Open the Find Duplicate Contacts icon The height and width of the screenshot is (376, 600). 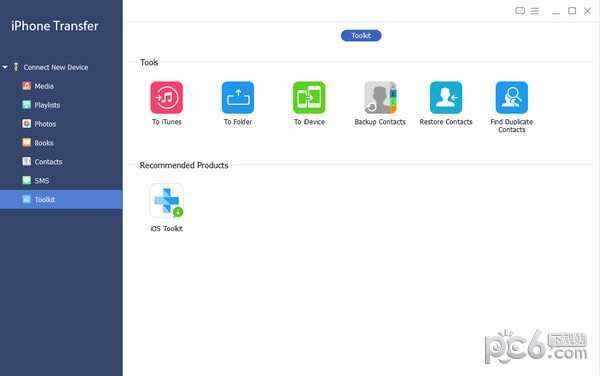point(512,98)
